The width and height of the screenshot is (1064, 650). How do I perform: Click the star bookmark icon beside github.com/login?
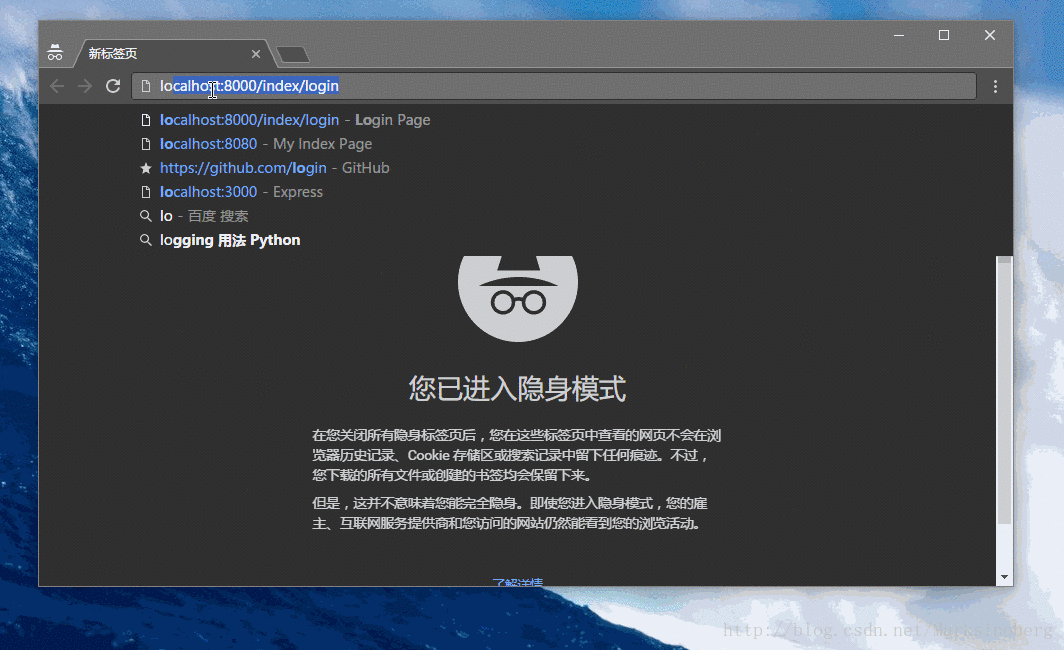[x=145, y=168]
